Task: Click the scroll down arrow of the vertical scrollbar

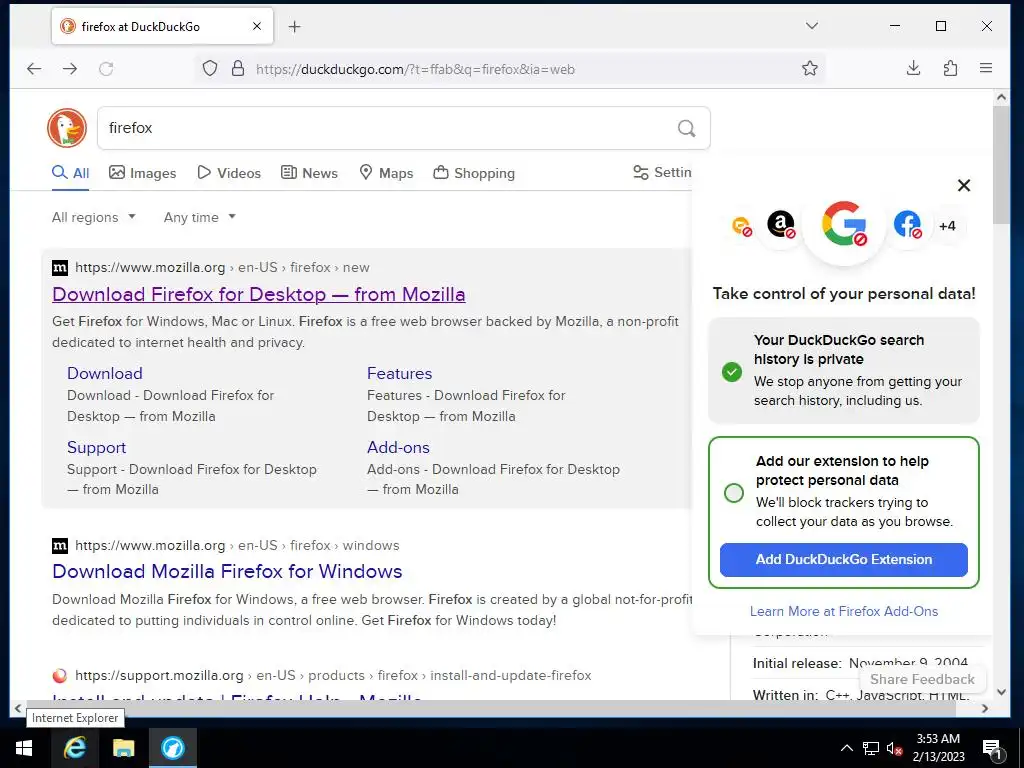Action: tap(1001, 692)
